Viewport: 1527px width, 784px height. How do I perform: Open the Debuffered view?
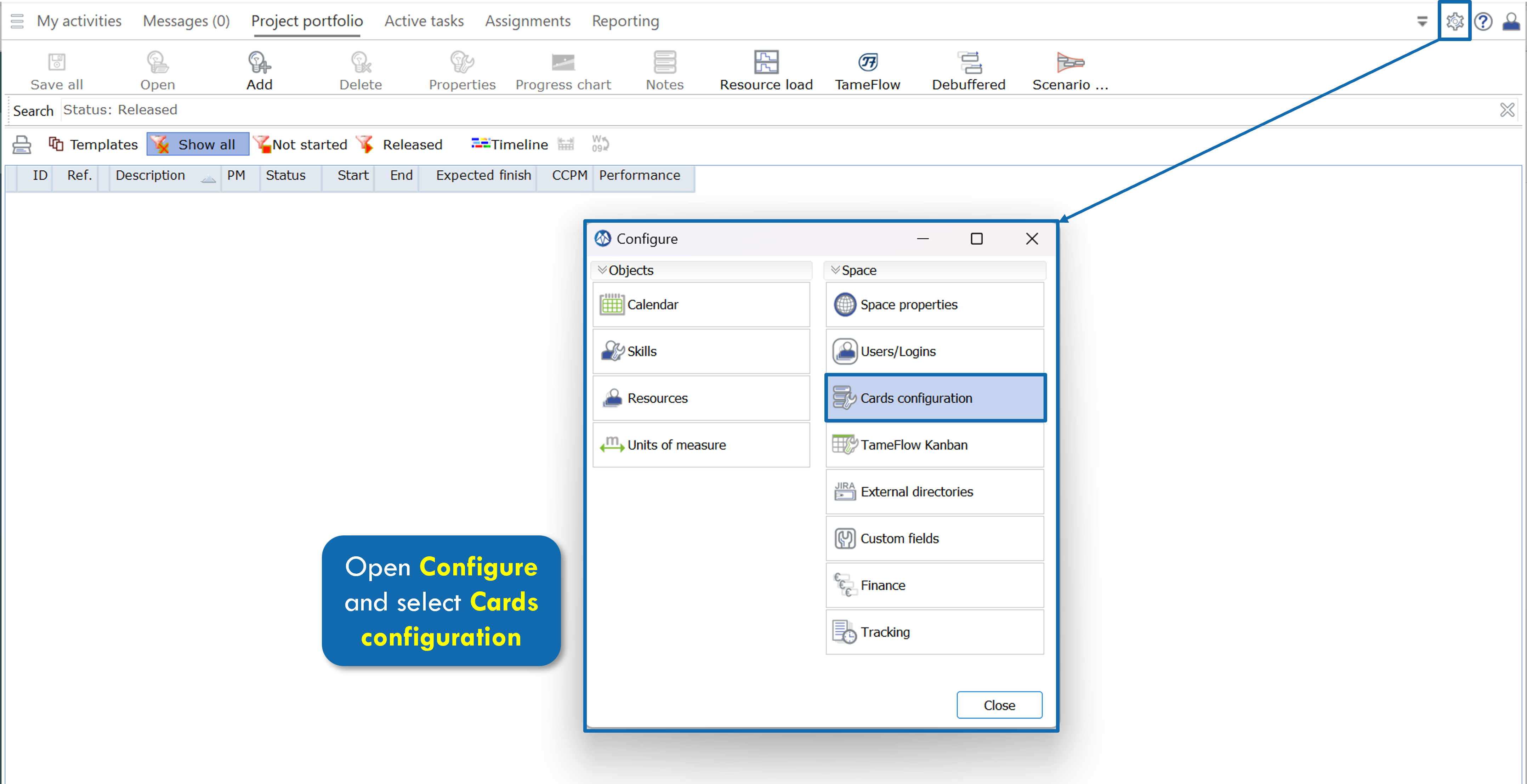(969, 70)
